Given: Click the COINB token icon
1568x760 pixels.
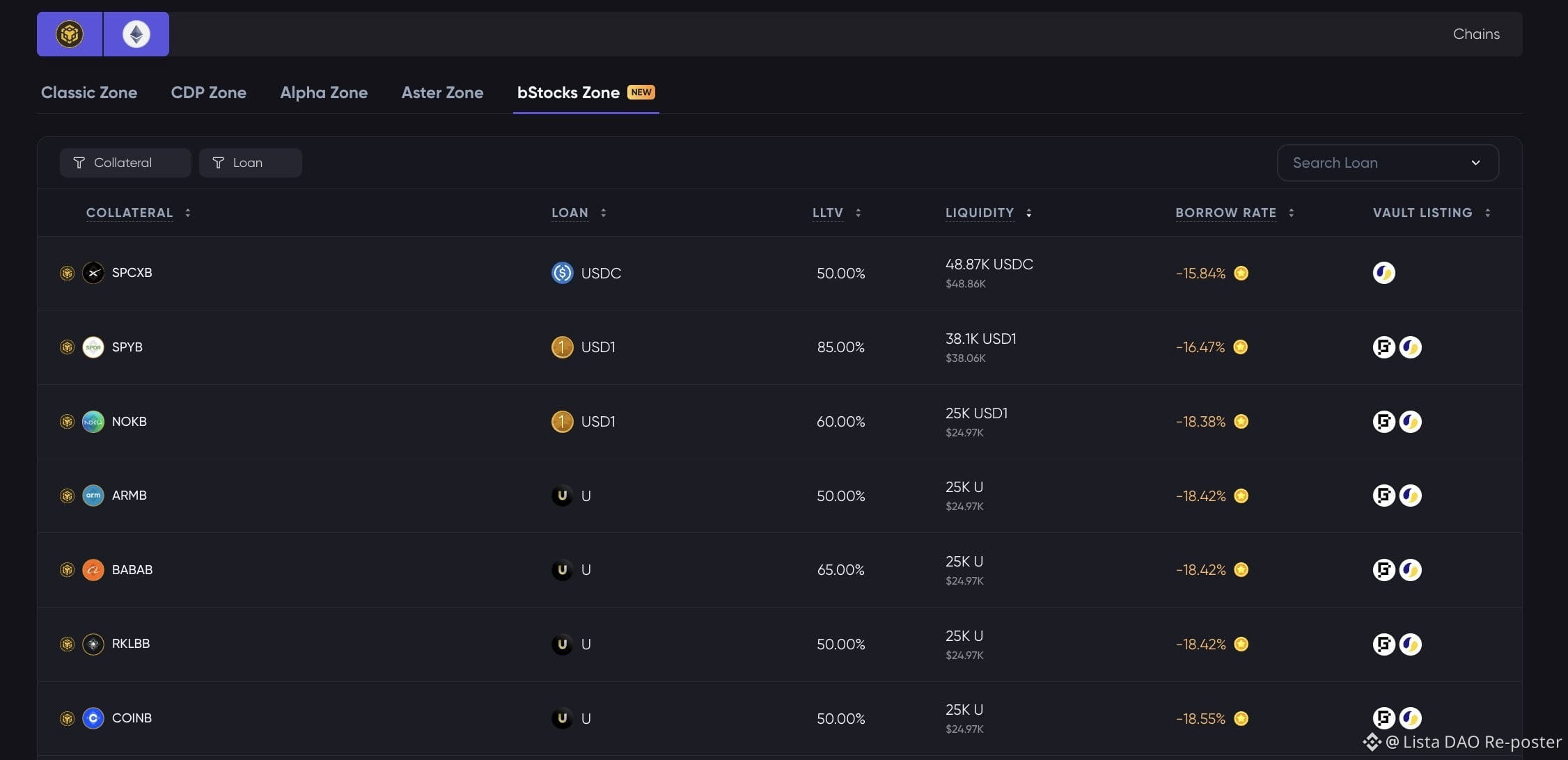Looking at the screenshot, I should click(93, 718).
